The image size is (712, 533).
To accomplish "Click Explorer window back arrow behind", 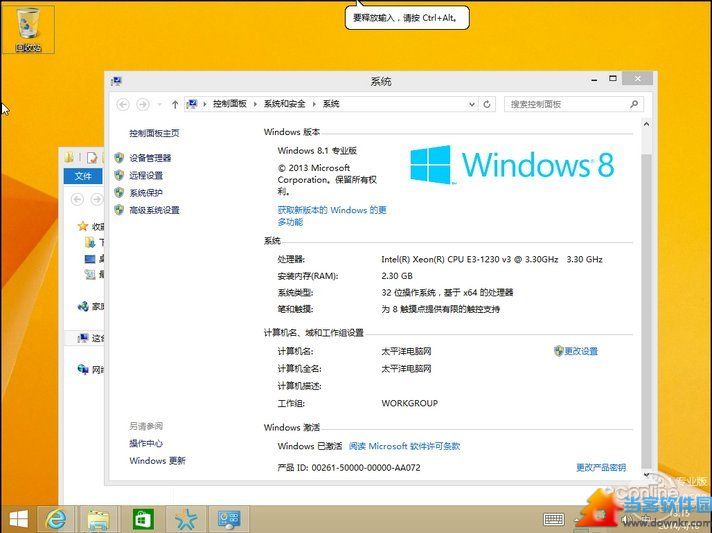I will [78, 199].
